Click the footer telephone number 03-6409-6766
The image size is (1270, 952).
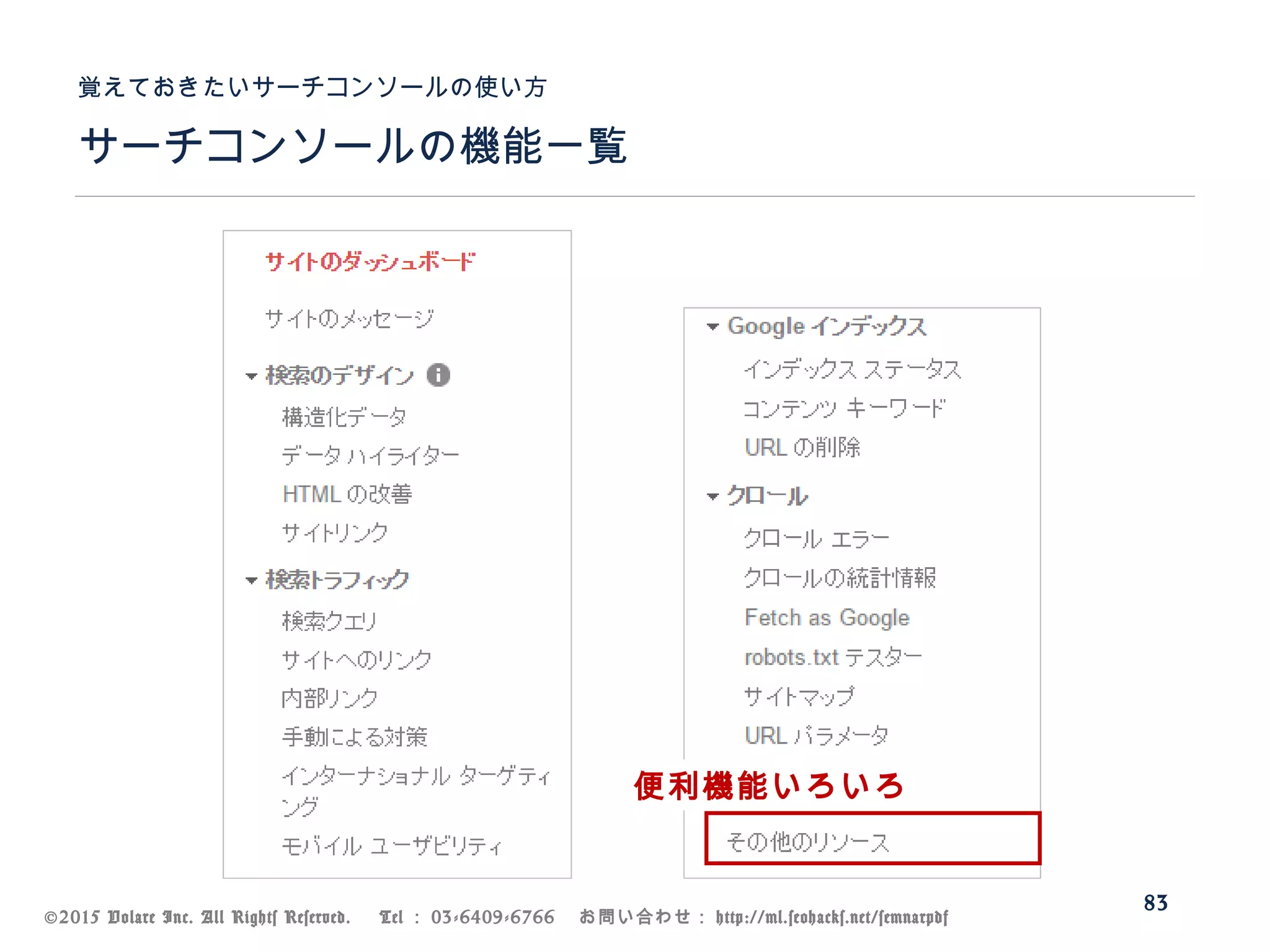[493, 917]
